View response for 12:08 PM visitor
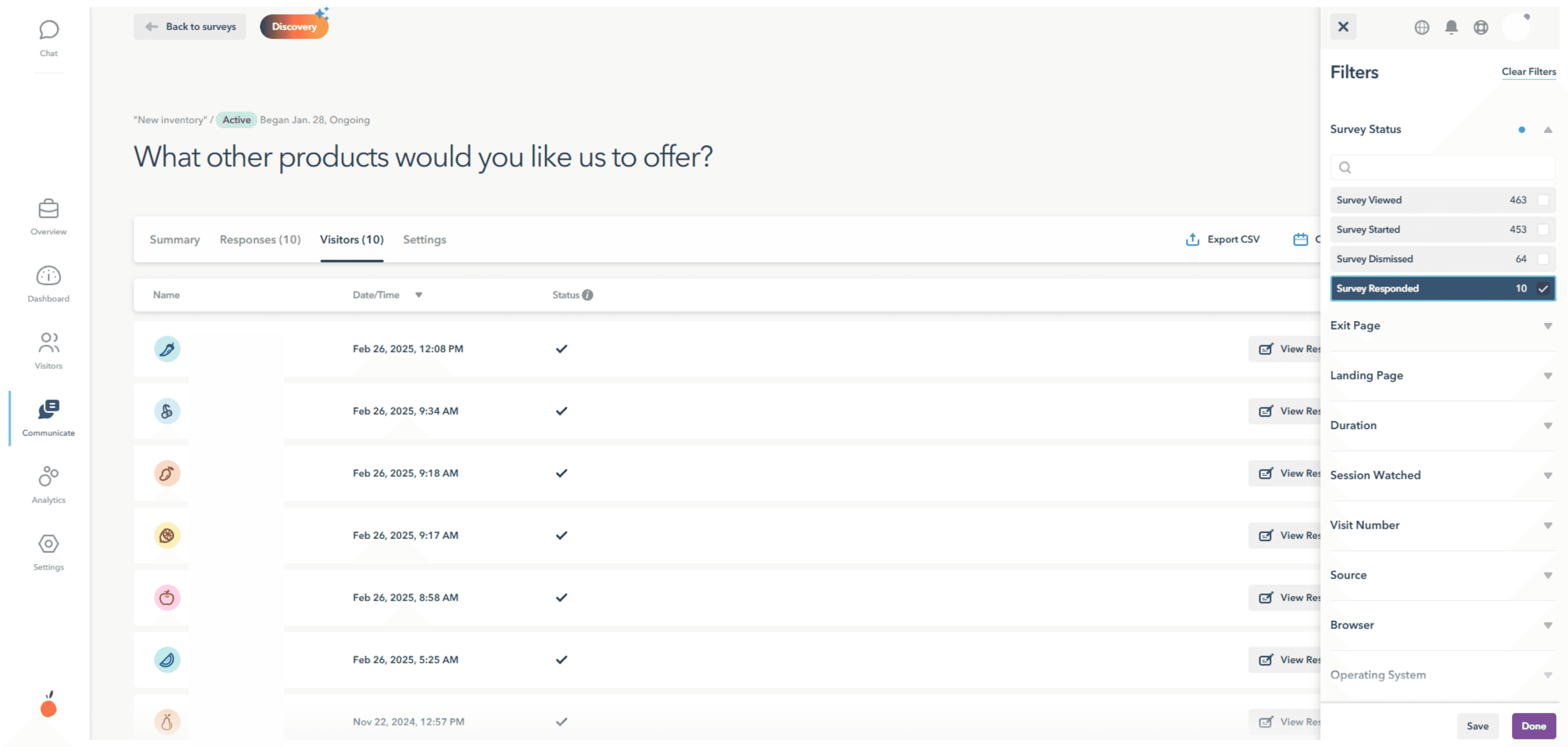This screenshot has width=1568, height=747. (1284, 349)
